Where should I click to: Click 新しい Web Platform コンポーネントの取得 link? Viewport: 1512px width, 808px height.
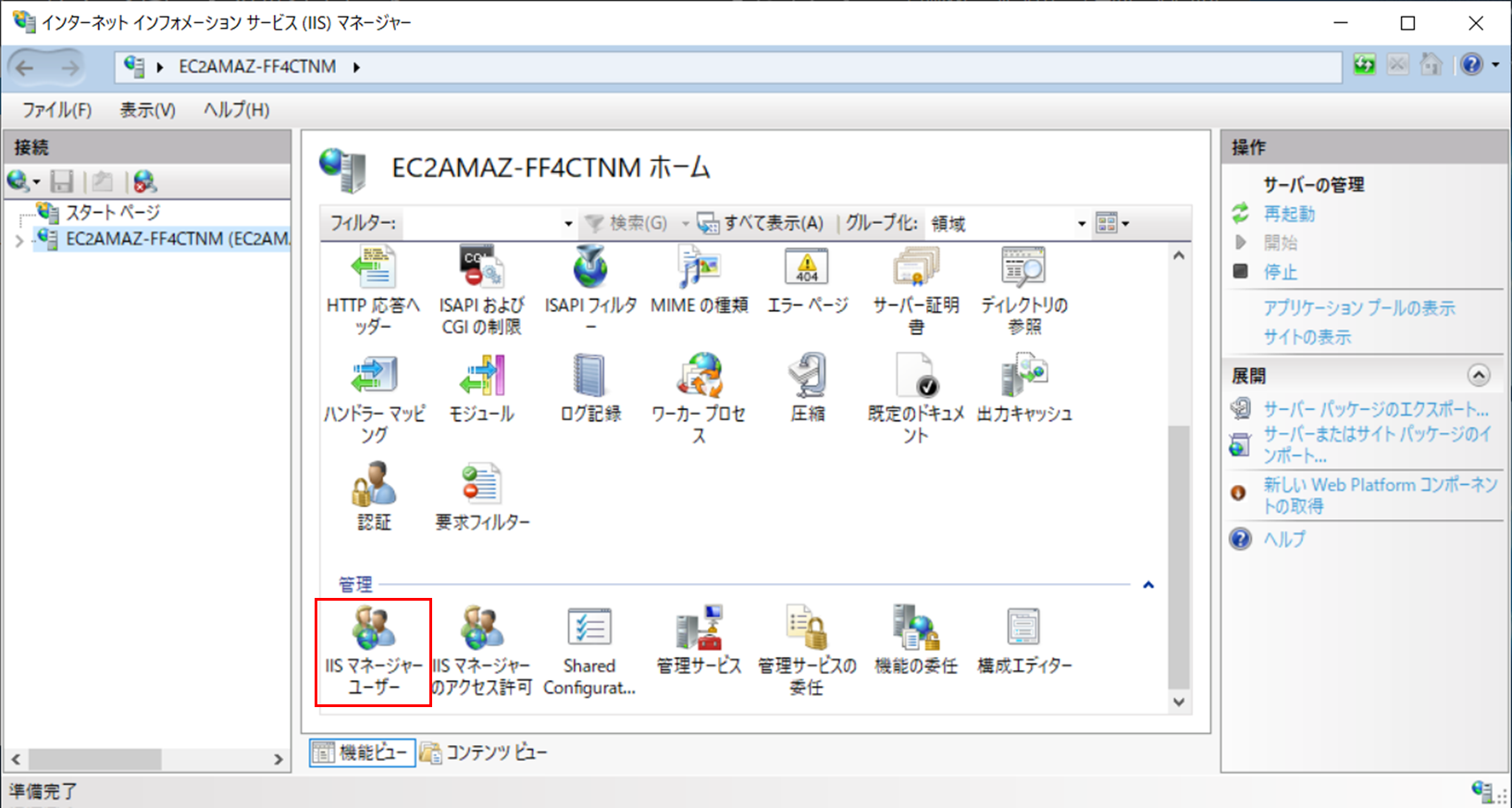tap(1380, 495)
